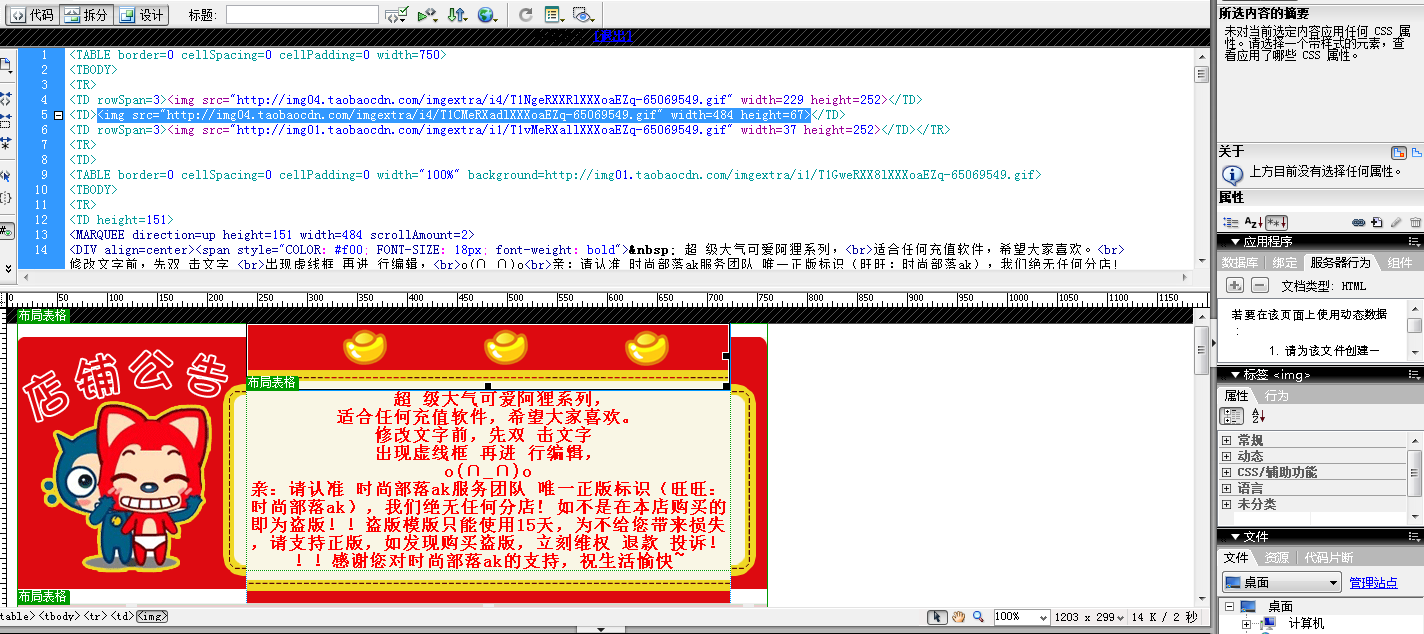
Task: Click the [退出] exit link
Action: 614,37
